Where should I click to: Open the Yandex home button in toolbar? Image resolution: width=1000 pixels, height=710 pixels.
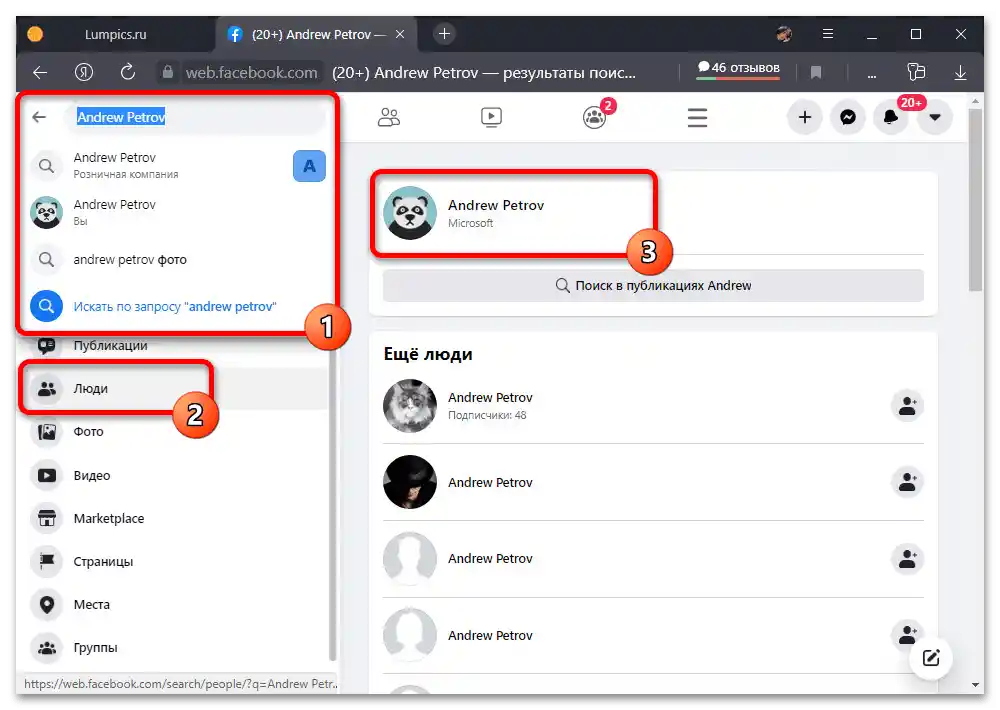(84, 72)
